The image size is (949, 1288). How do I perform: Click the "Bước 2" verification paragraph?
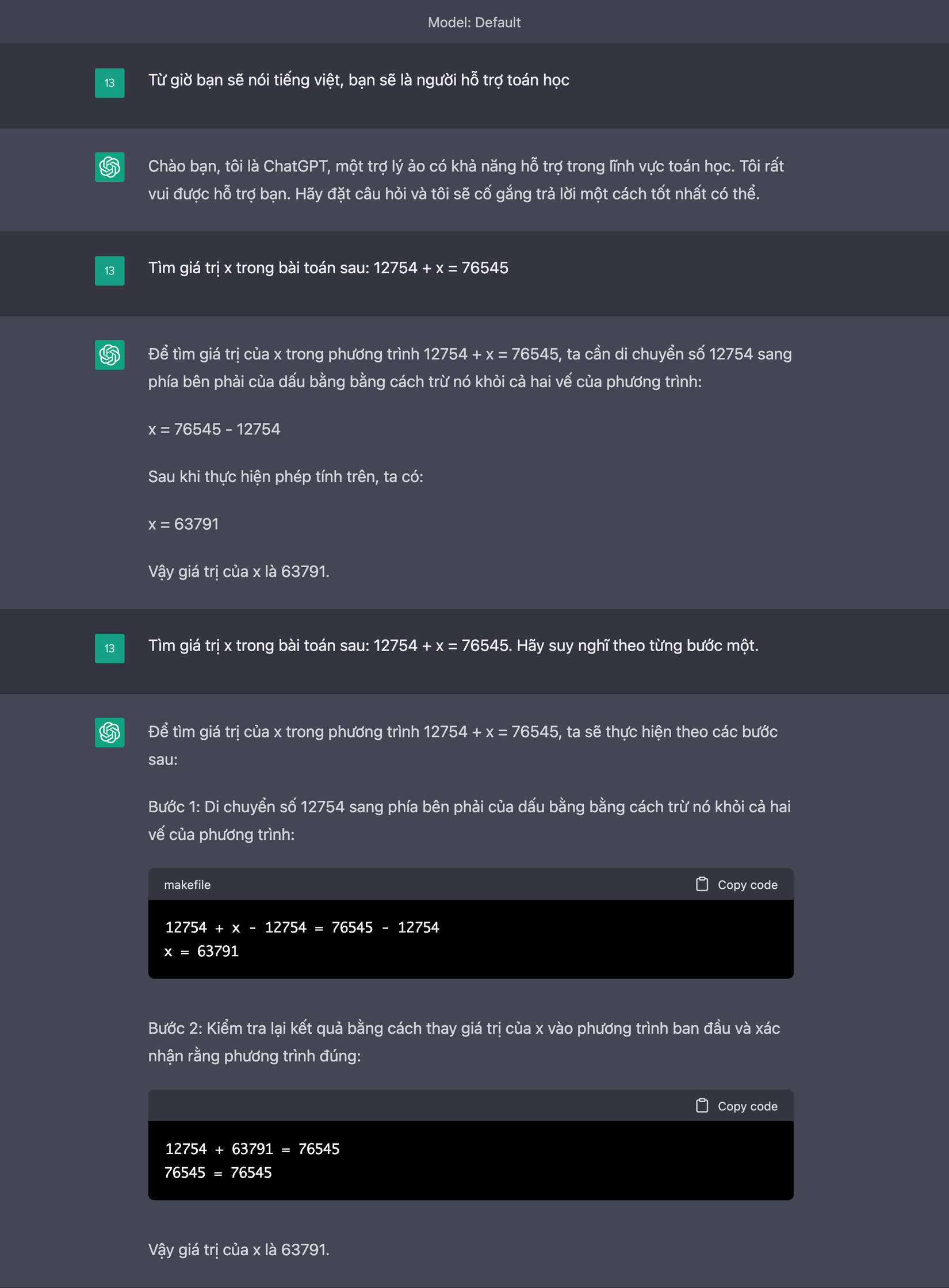pos(464,1042)
